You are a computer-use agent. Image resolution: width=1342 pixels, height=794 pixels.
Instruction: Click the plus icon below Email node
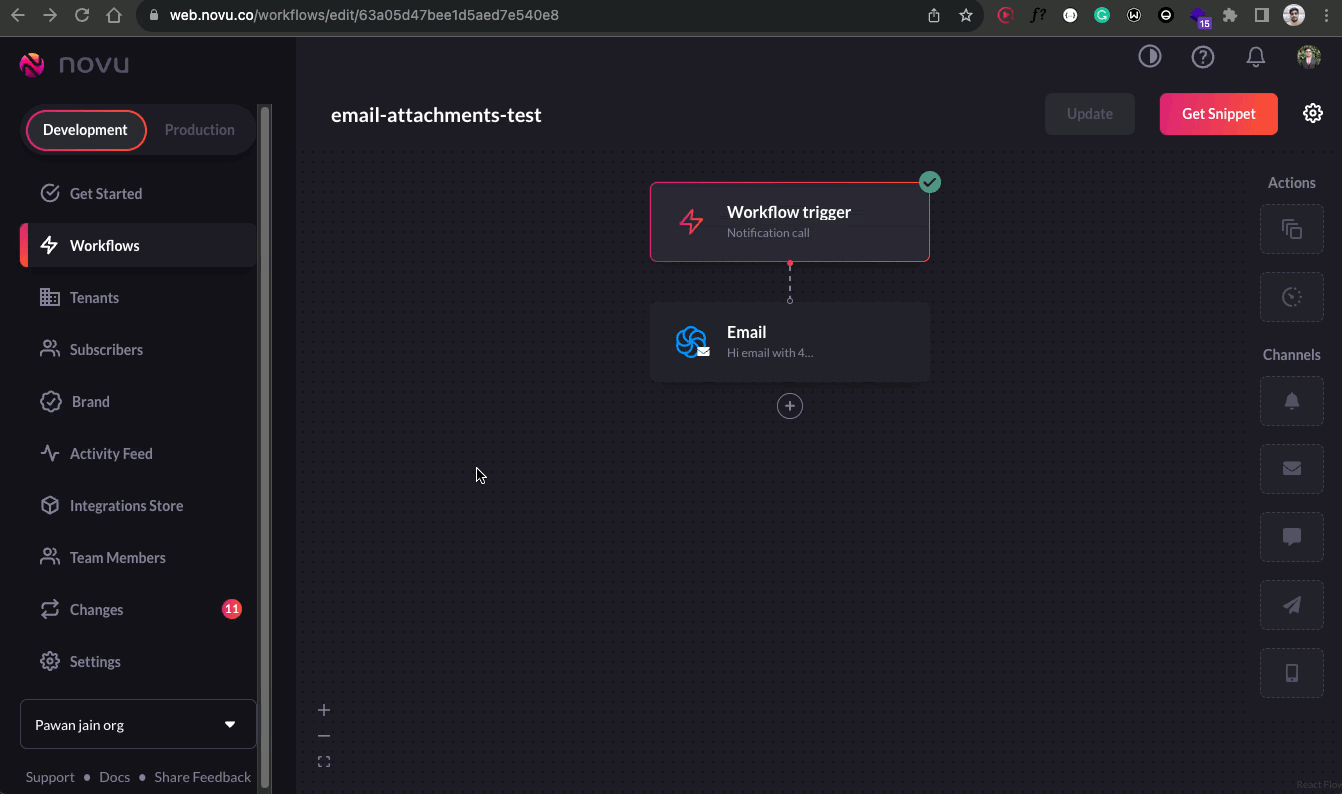(x=790, y=406)
